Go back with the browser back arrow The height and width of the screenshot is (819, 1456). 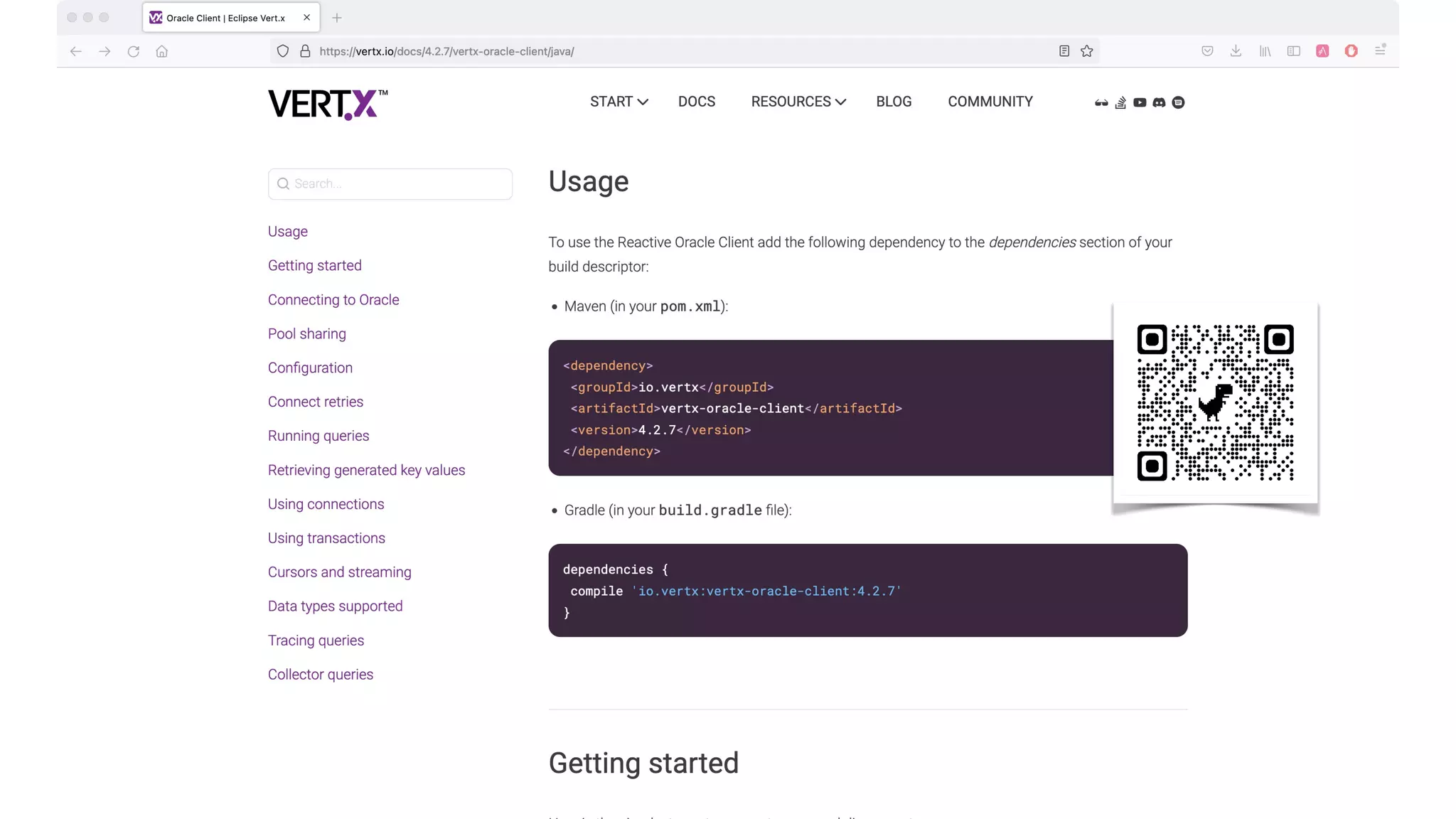75,51
